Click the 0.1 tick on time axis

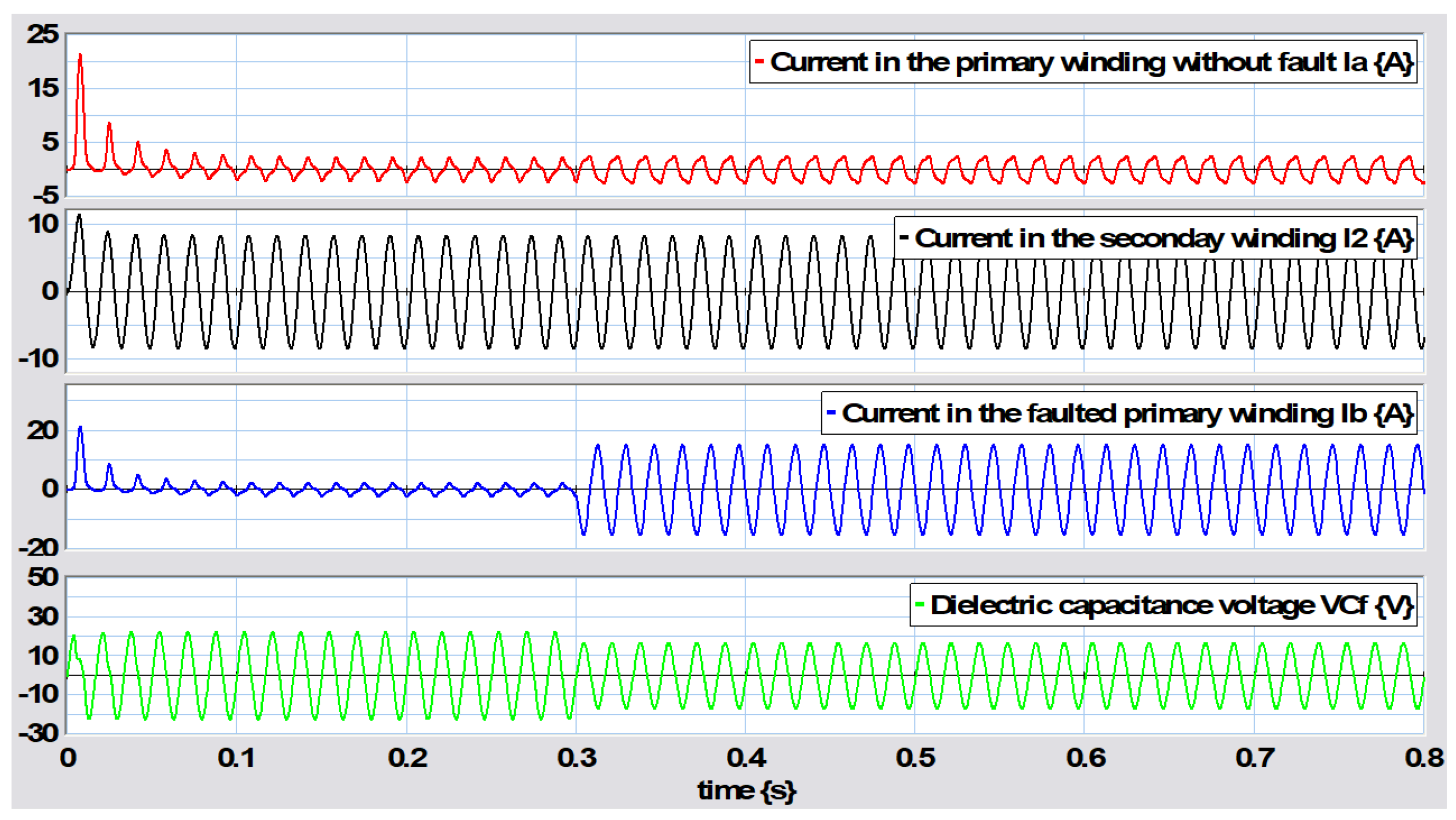pyautogui.click(x=236, y=758)
